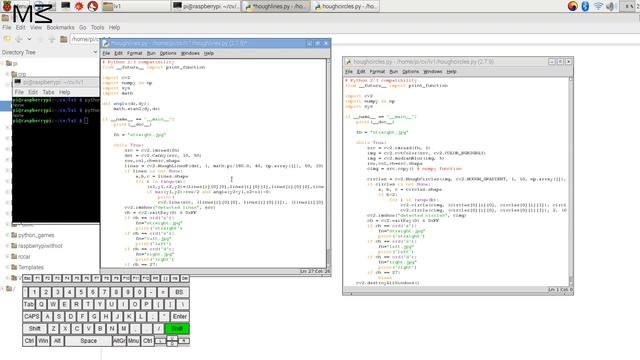Open Windows menu in houghcircles.py window

[433, 72]
